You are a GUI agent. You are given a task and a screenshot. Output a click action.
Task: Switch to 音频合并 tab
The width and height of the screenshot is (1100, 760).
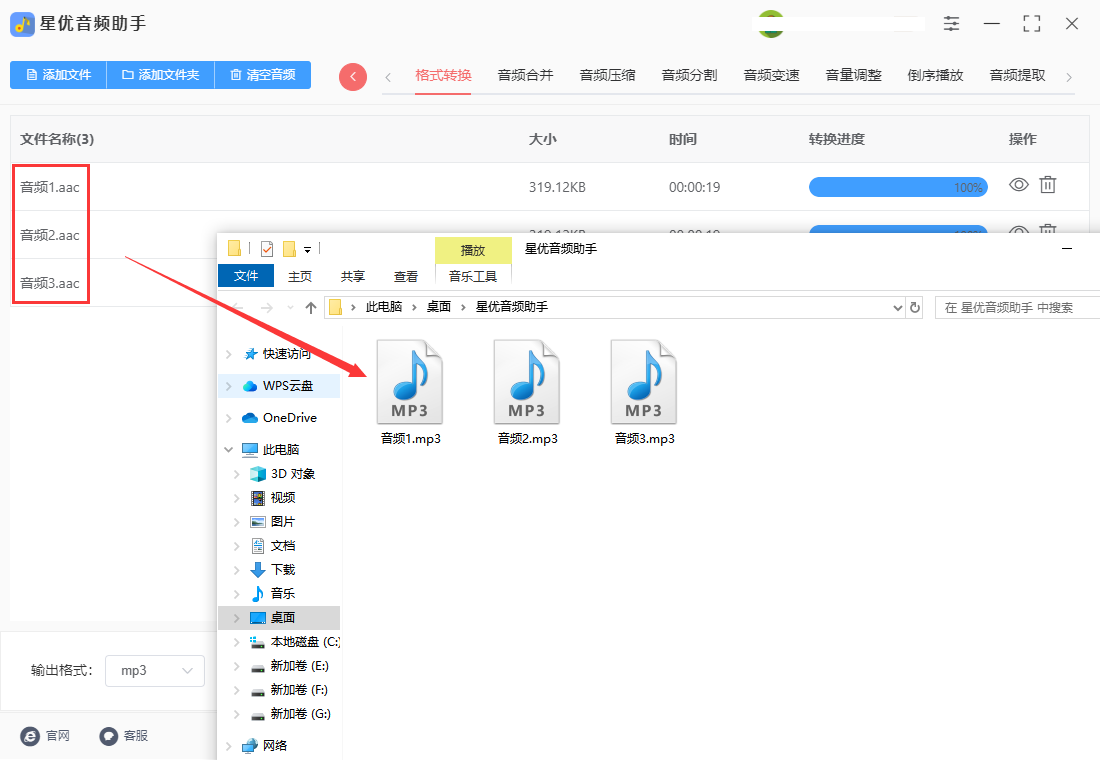pos(525,76)
